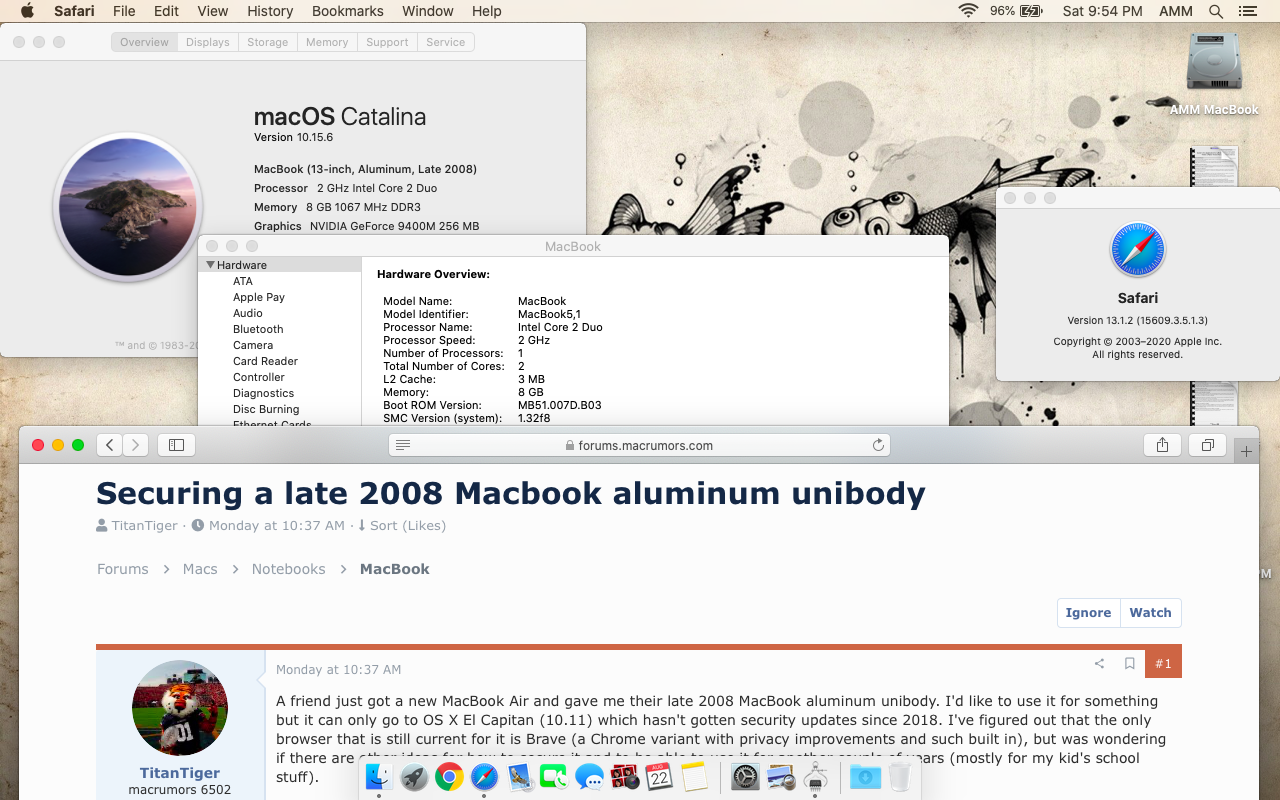Image resolution: width=1280 pixels, height=800 pixels.
Task: Open the Downloads folder in the Dock
Action: 865,776
